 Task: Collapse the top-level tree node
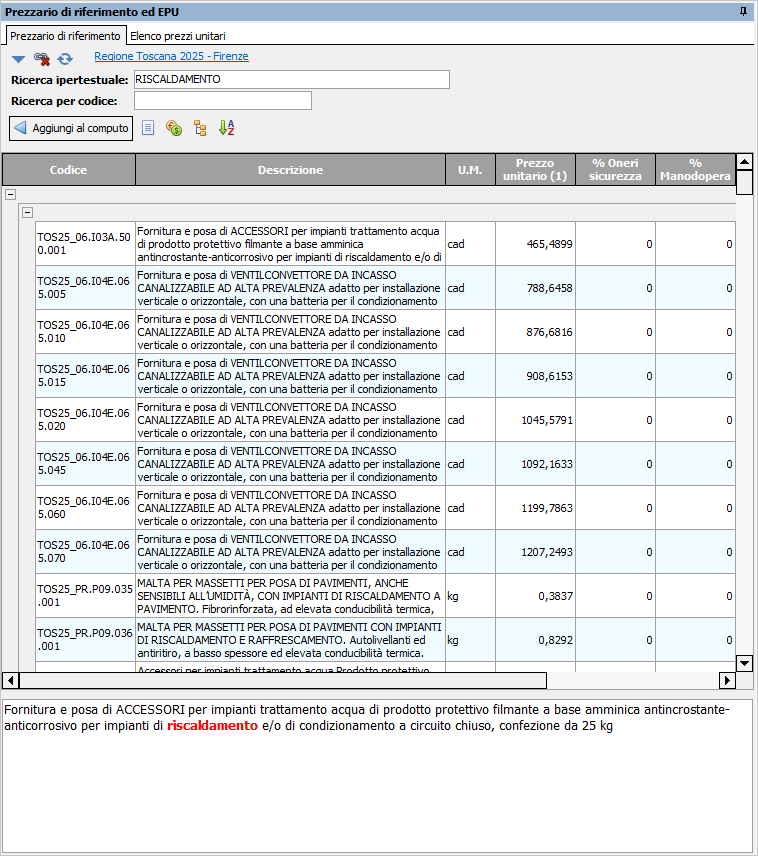pyautogui.click(x=11, y=196)
